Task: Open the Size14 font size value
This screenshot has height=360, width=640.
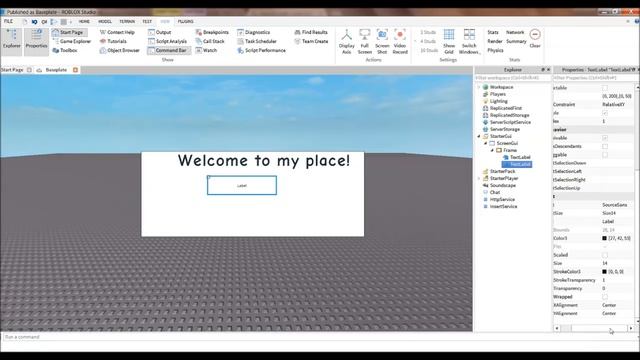Action: 609,213
